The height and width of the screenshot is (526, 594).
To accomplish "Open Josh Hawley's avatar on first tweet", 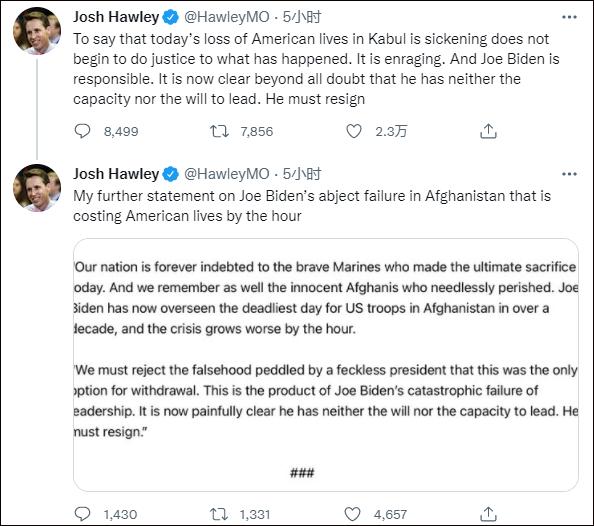I will [x=37, y=30].
